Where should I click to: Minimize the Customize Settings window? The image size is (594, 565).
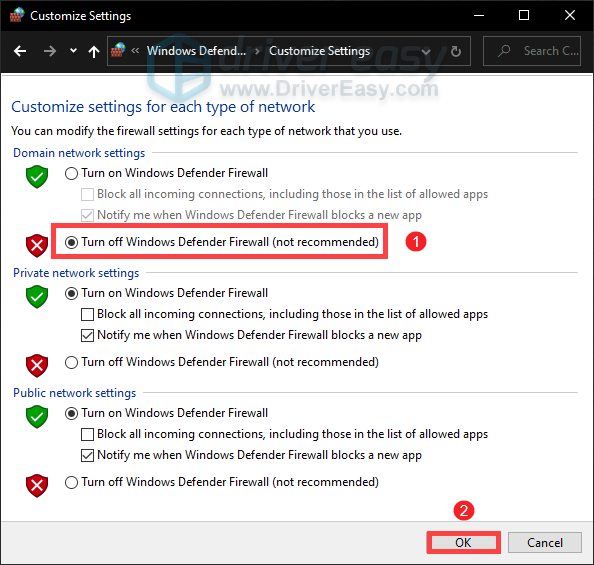pyautogui.click(x=479, y=16)
